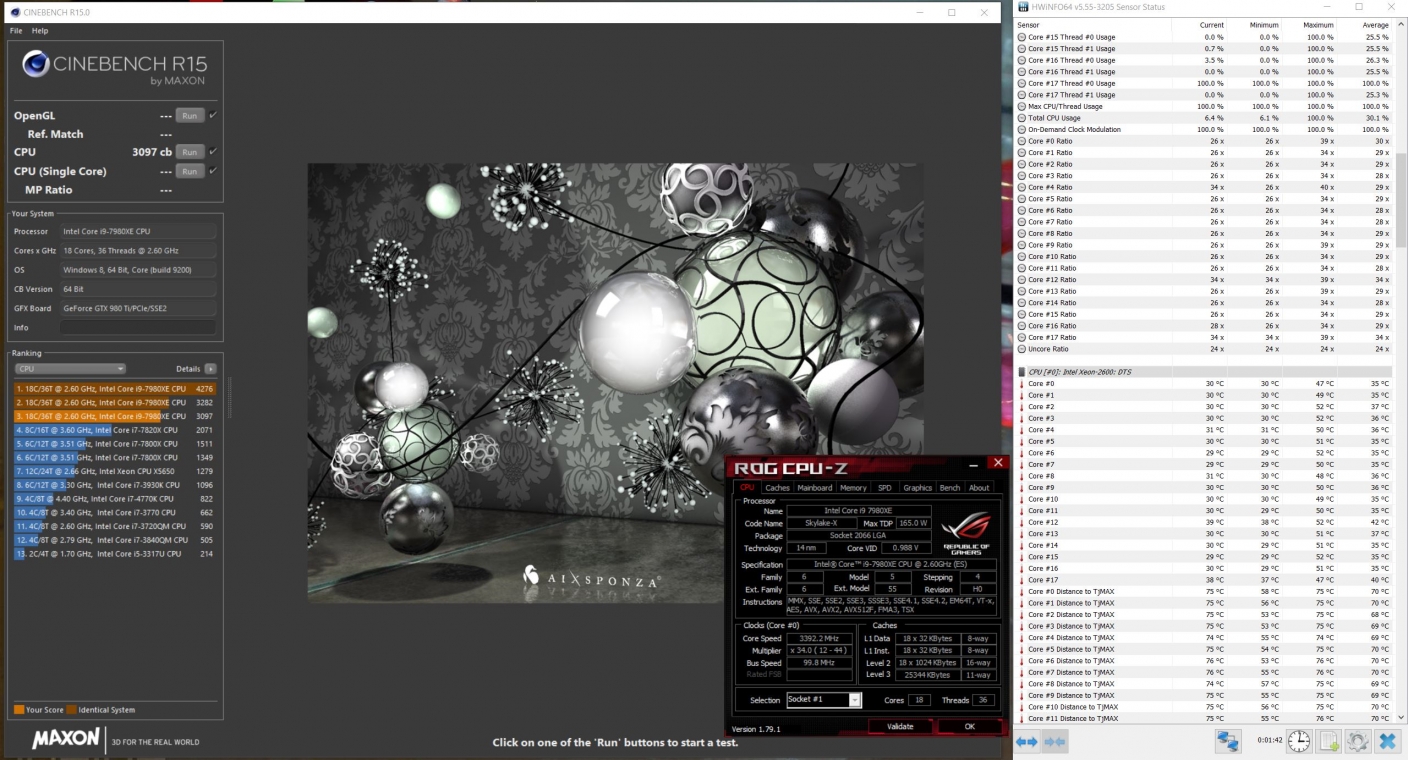Viewport: 1408px width, 760px height.
Task: Close the ROG CPU-Z window
Action: (997, 462)
